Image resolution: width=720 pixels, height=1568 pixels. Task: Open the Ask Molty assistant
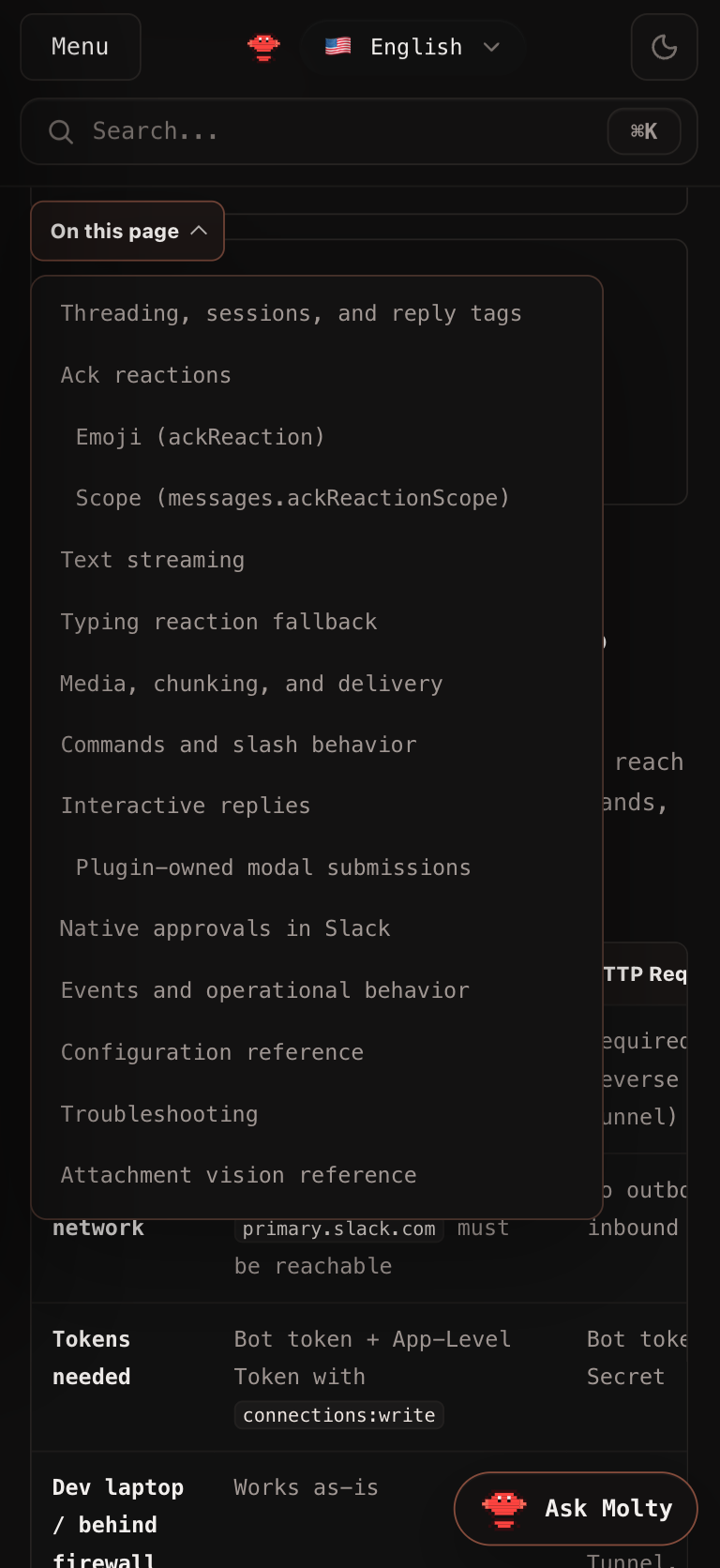576,1509
